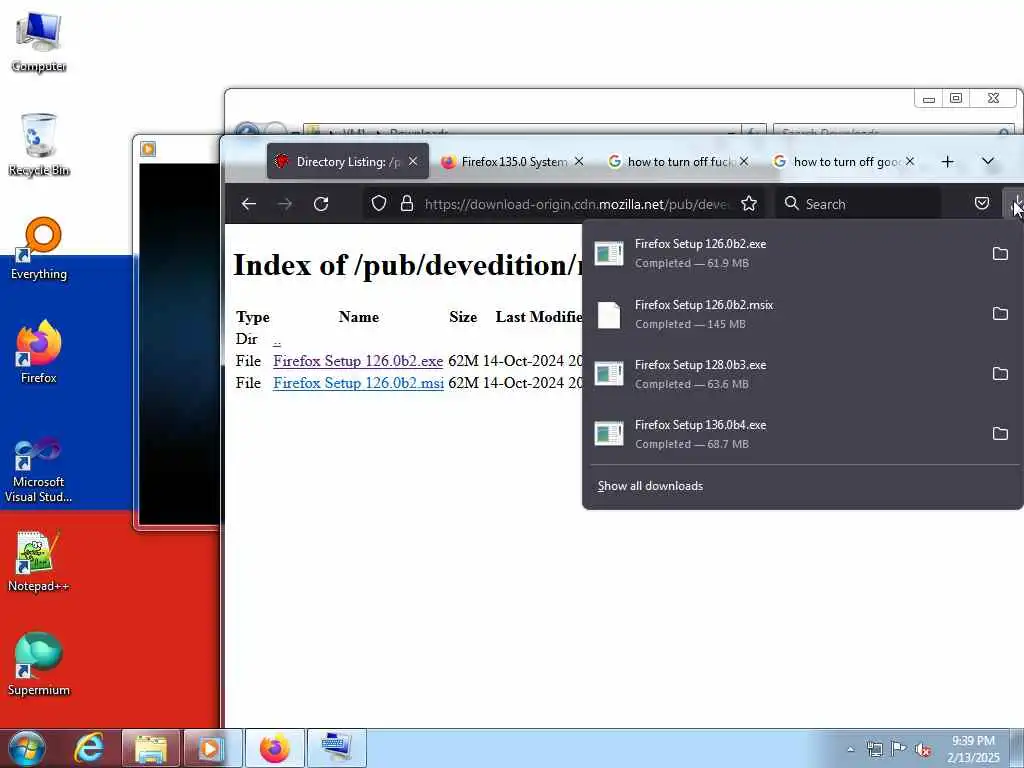Show folder for Firefox Setup 126.0b2.exe download

(1000, 253)
